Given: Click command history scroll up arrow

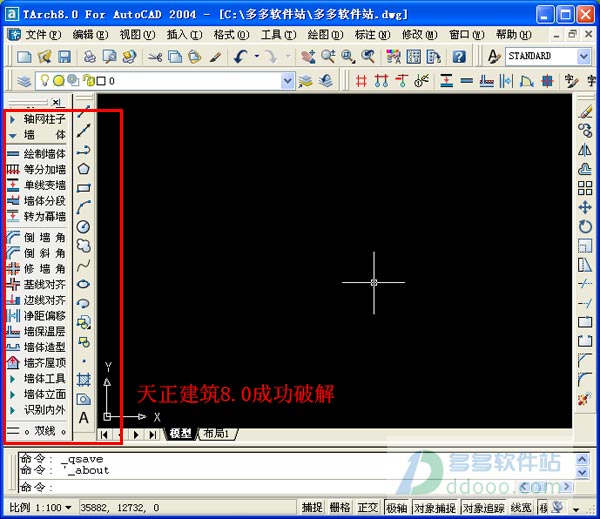Looking at the screenshot, I should pyautogui.click(x=582, y=459).
